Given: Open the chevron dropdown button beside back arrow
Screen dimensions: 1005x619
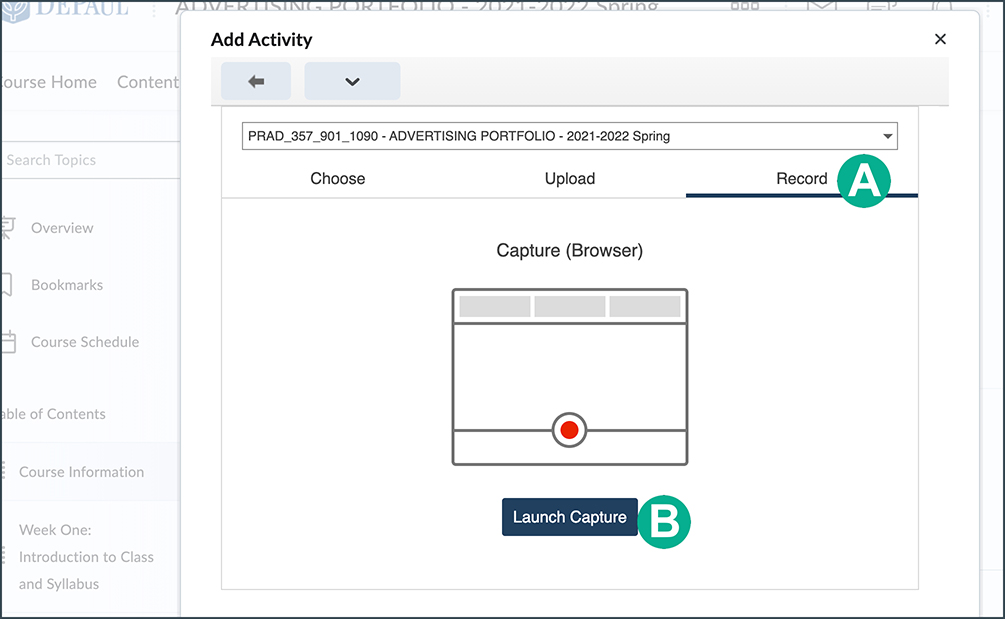Looking at the screenshot, I should click(x=352, y=81).
